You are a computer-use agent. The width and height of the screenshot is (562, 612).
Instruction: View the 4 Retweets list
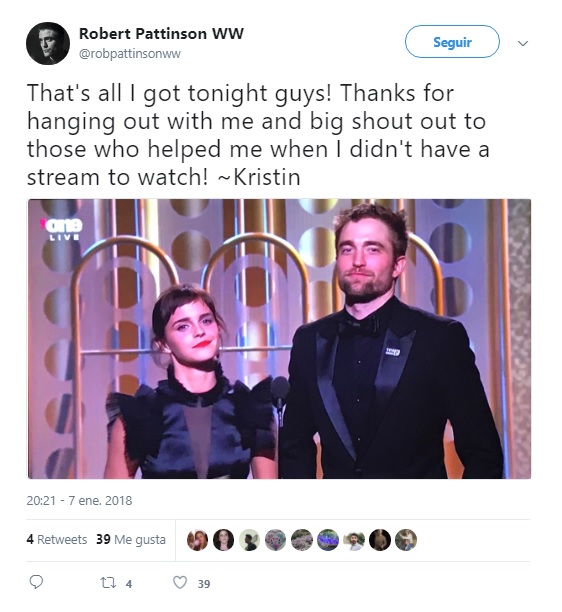[57, 539]
